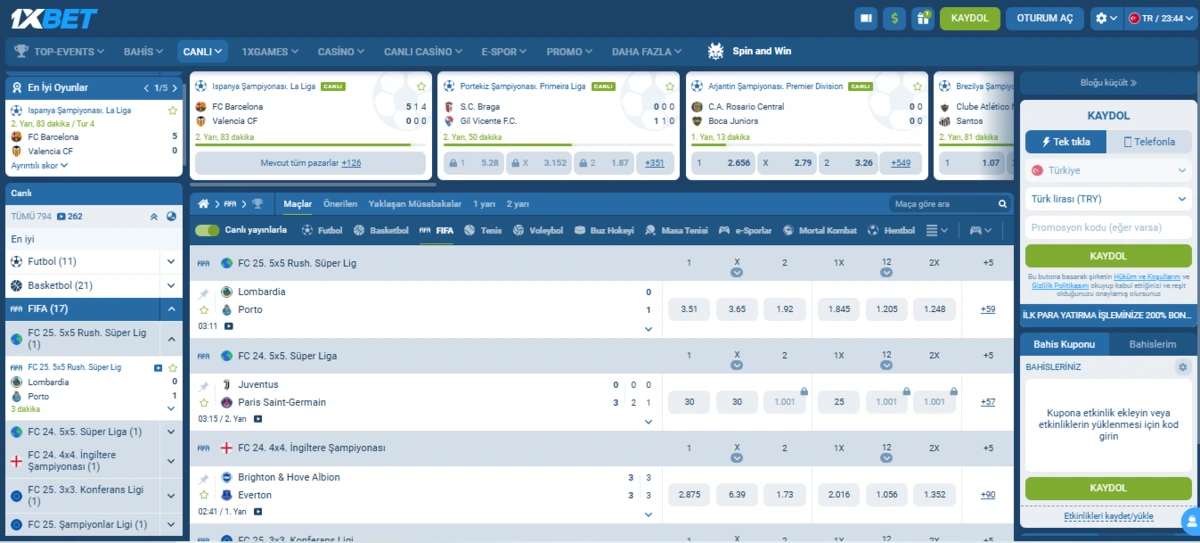Open the TR / 23:44 language dropdown
1200x543 pixels.
1159,18
